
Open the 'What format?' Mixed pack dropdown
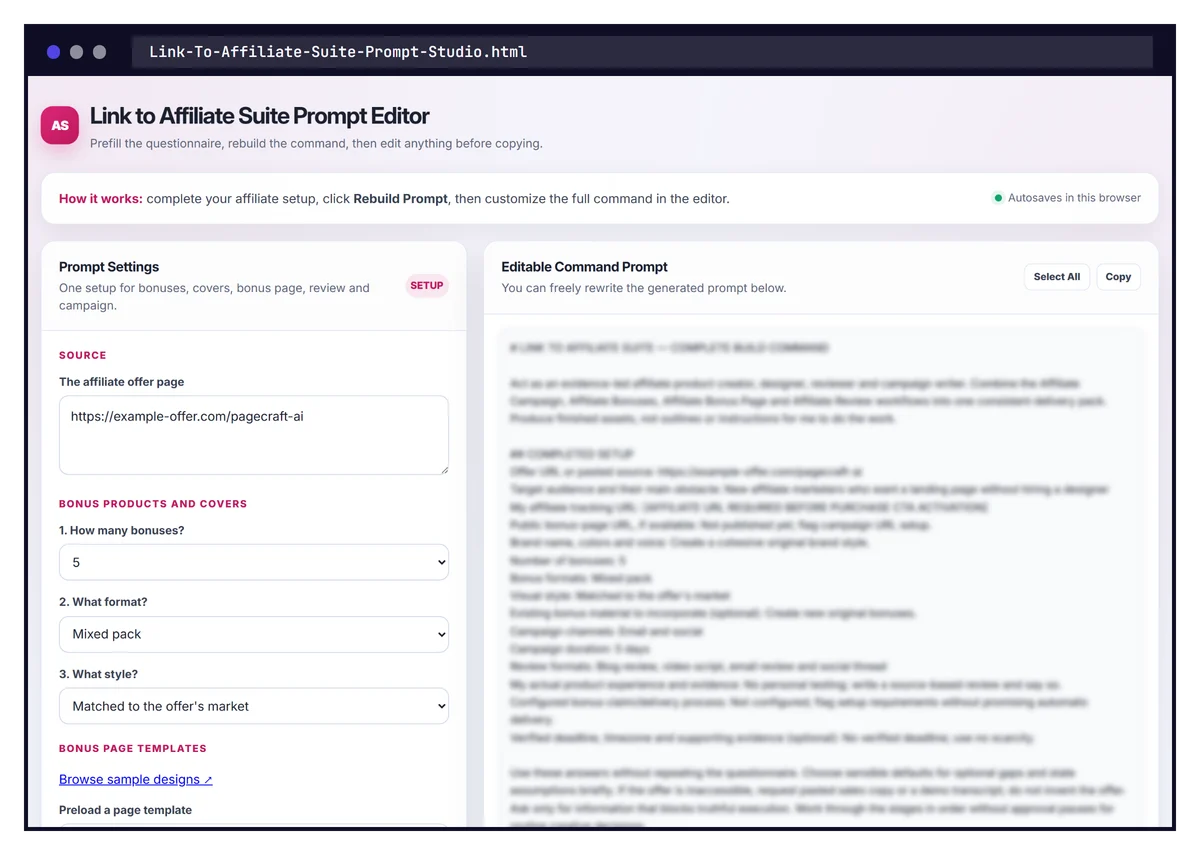[254, 634]
